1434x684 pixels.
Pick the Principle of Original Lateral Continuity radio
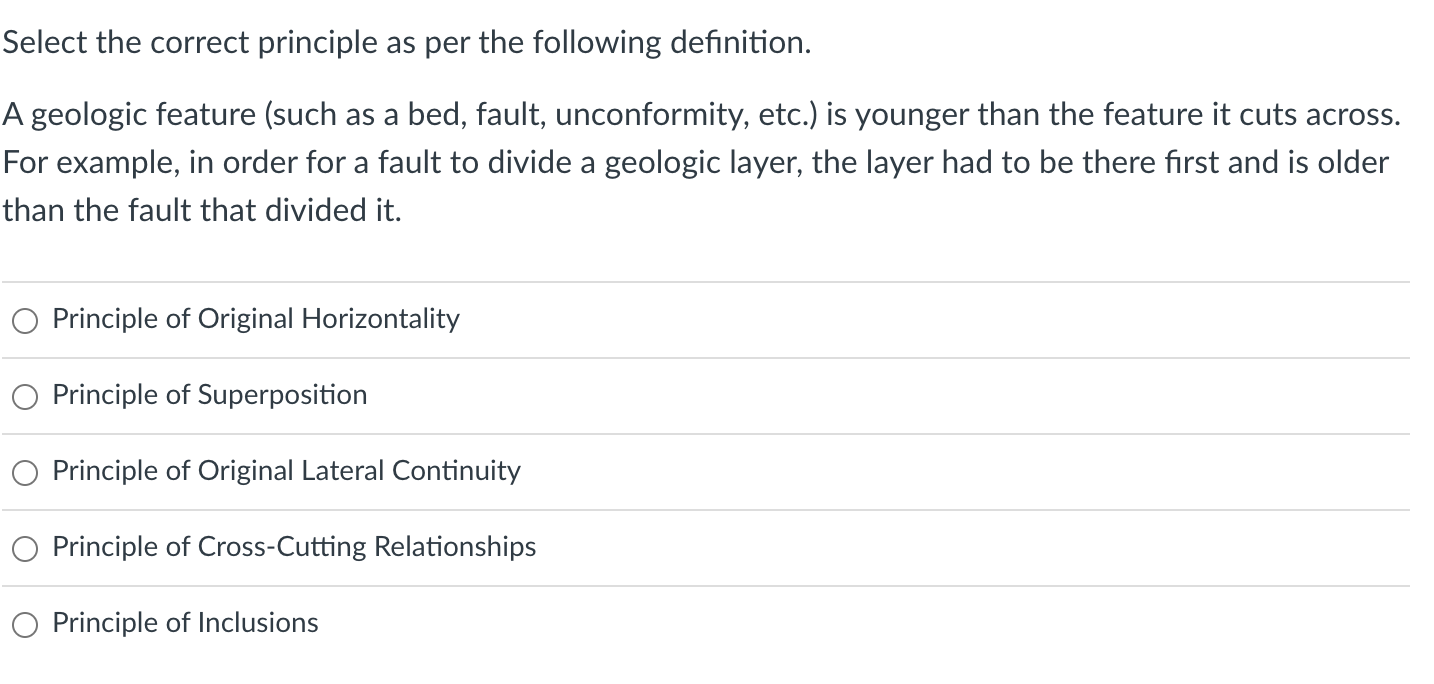(25, 472)
